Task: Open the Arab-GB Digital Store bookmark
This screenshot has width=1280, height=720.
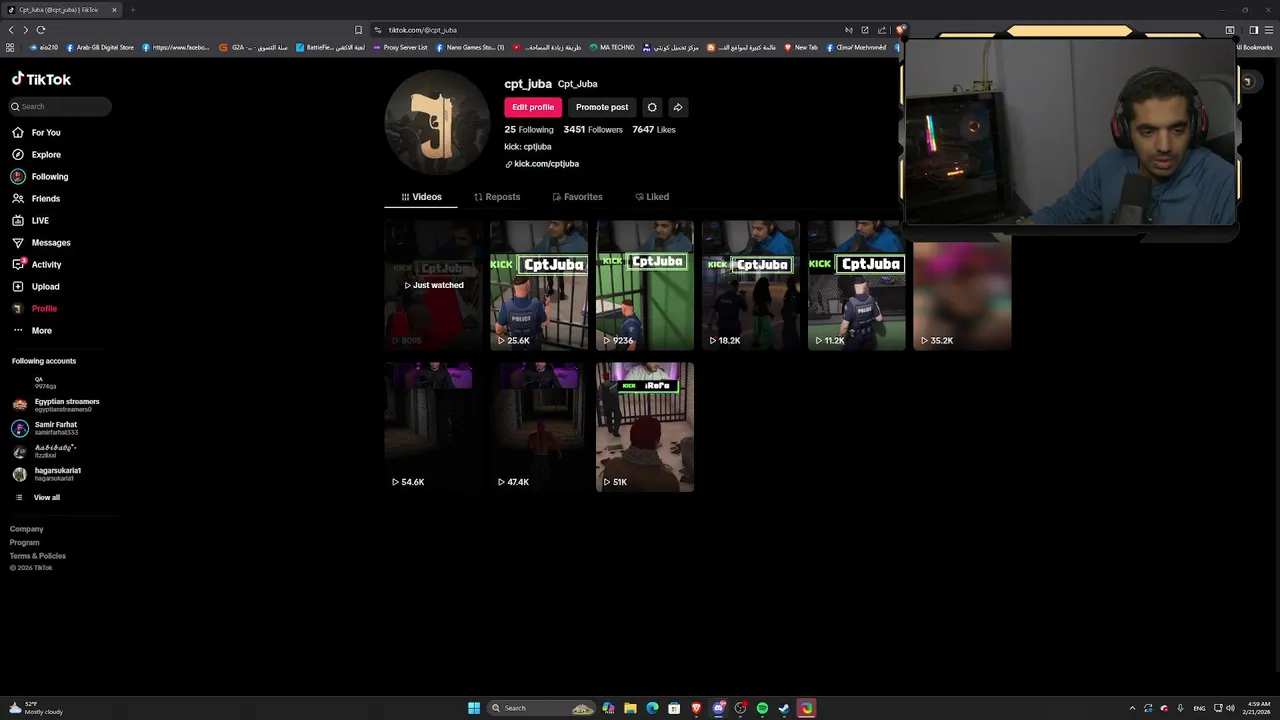Action: coord(100,47)
